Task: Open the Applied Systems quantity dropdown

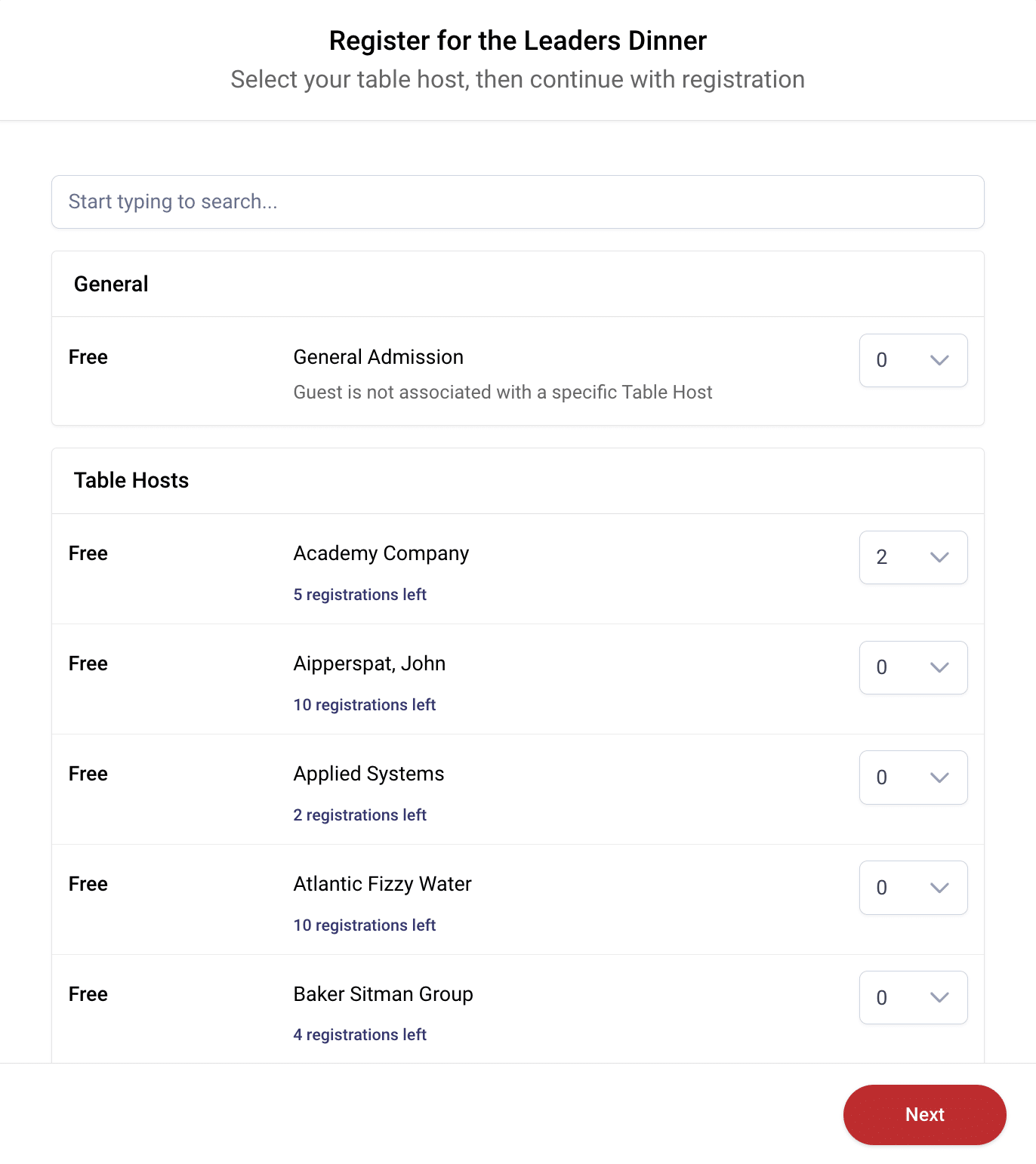Action: click(x=913, y=778)
